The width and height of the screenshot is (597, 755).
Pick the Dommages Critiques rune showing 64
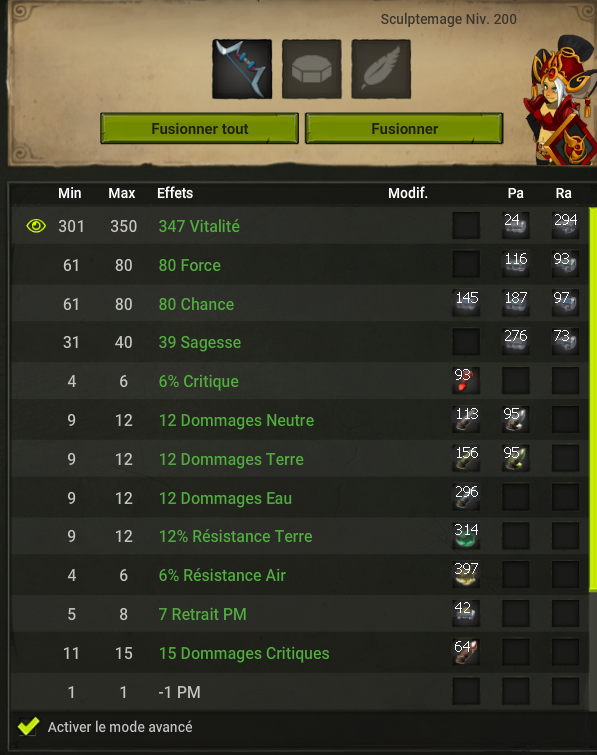[x=466, y=652]
